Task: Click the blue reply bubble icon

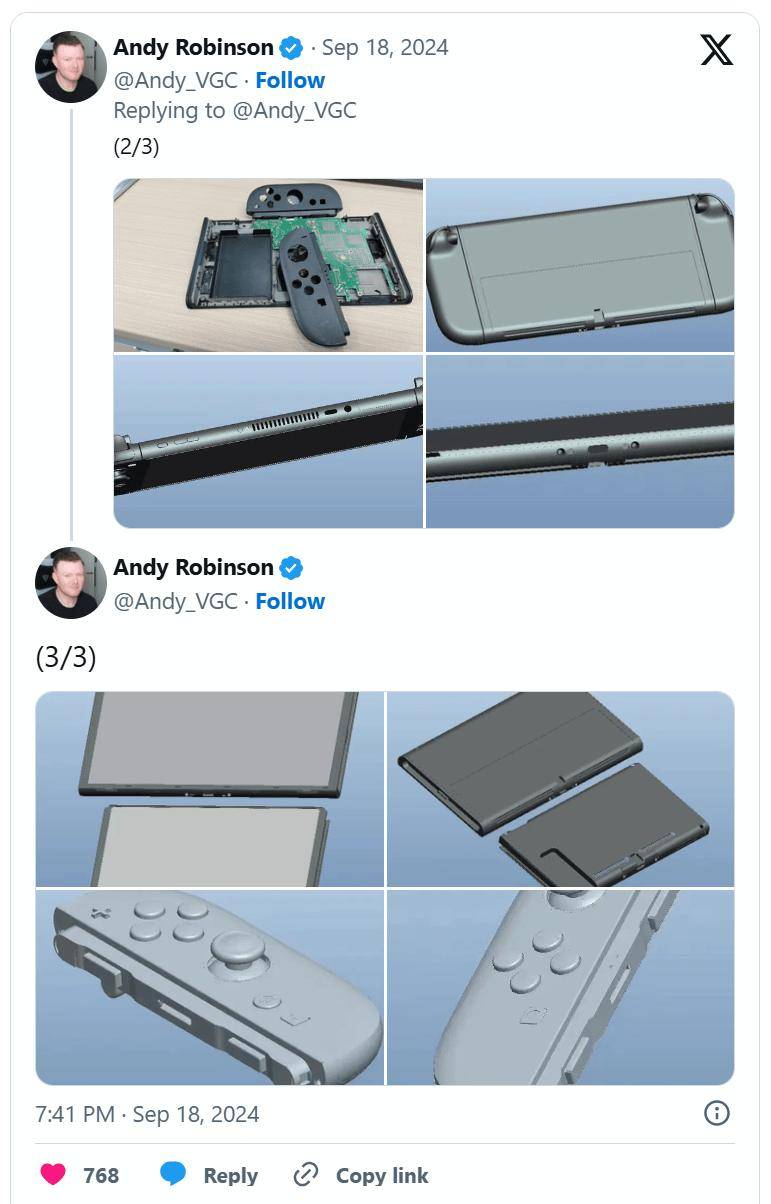Action: point(174,1175)
